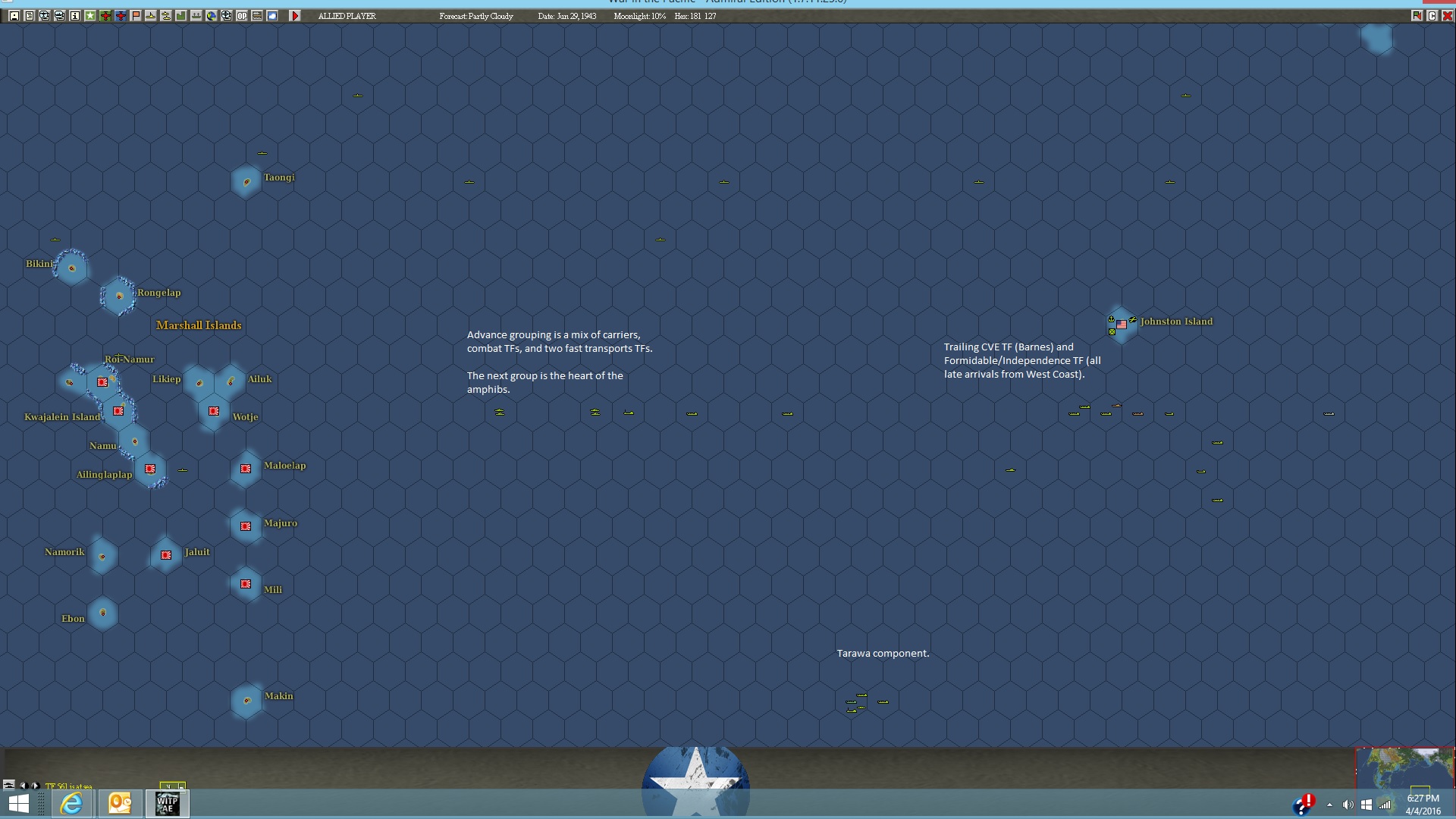Click the R icon in the top-right corner

(1417, 16)
